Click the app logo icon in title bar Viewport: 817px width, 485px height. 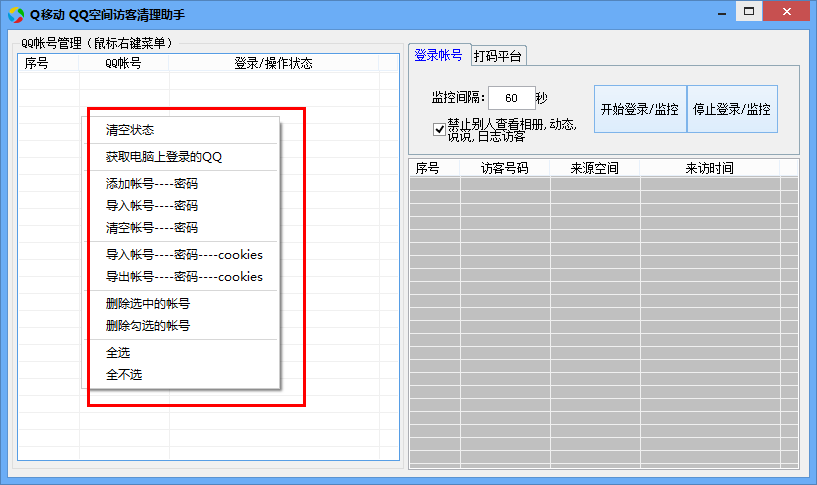16,15
